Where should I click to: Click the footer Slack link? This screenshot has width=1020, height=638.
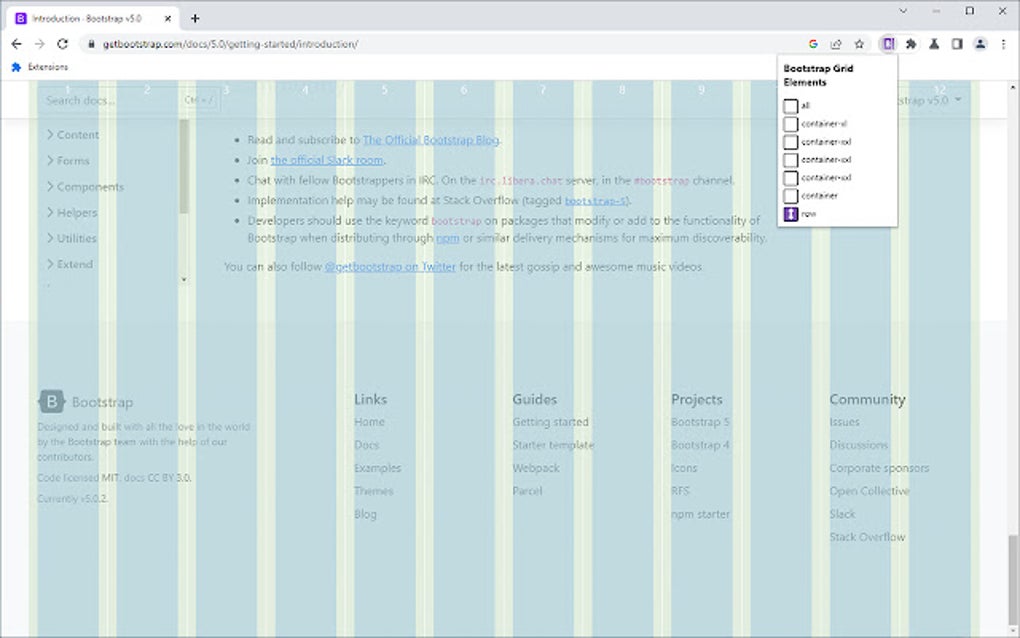[842, 514]
